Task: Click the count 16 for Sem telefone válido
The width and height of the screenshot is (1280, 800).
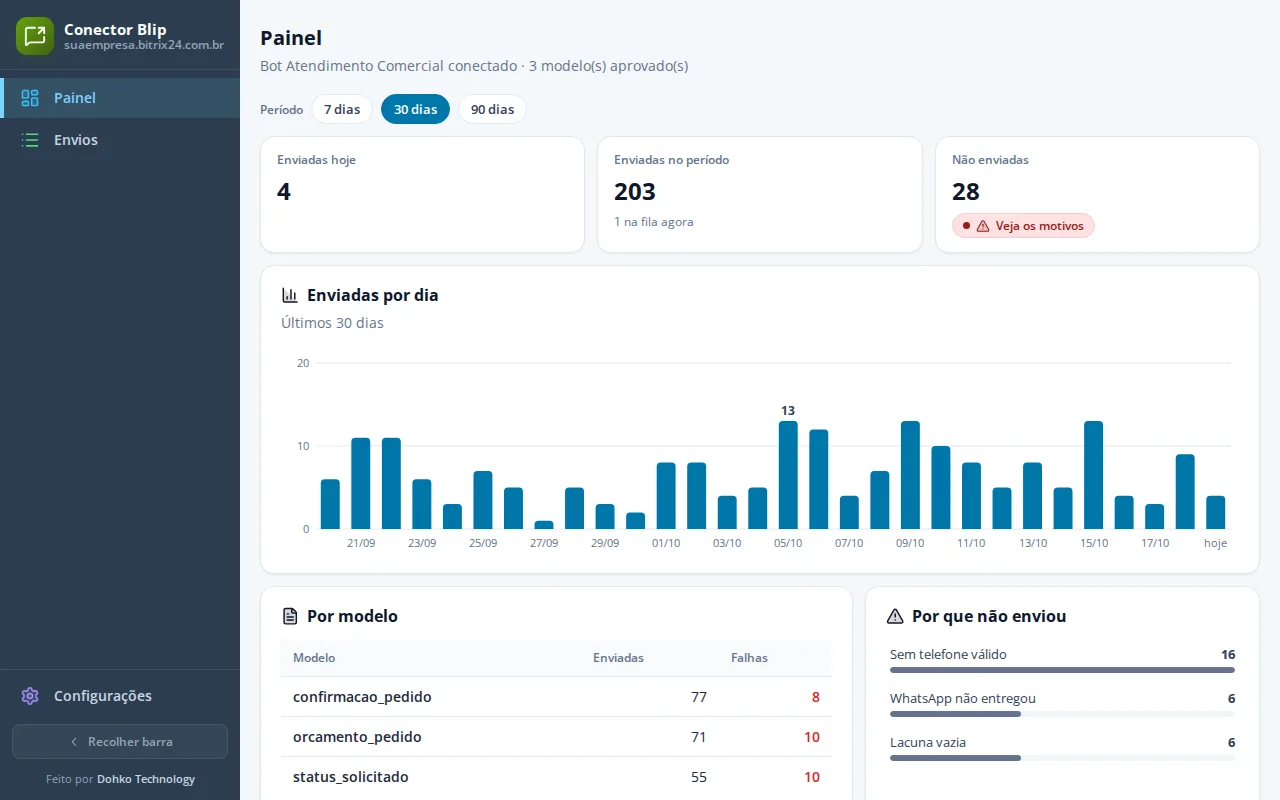Action: (x=1228, y=654)
